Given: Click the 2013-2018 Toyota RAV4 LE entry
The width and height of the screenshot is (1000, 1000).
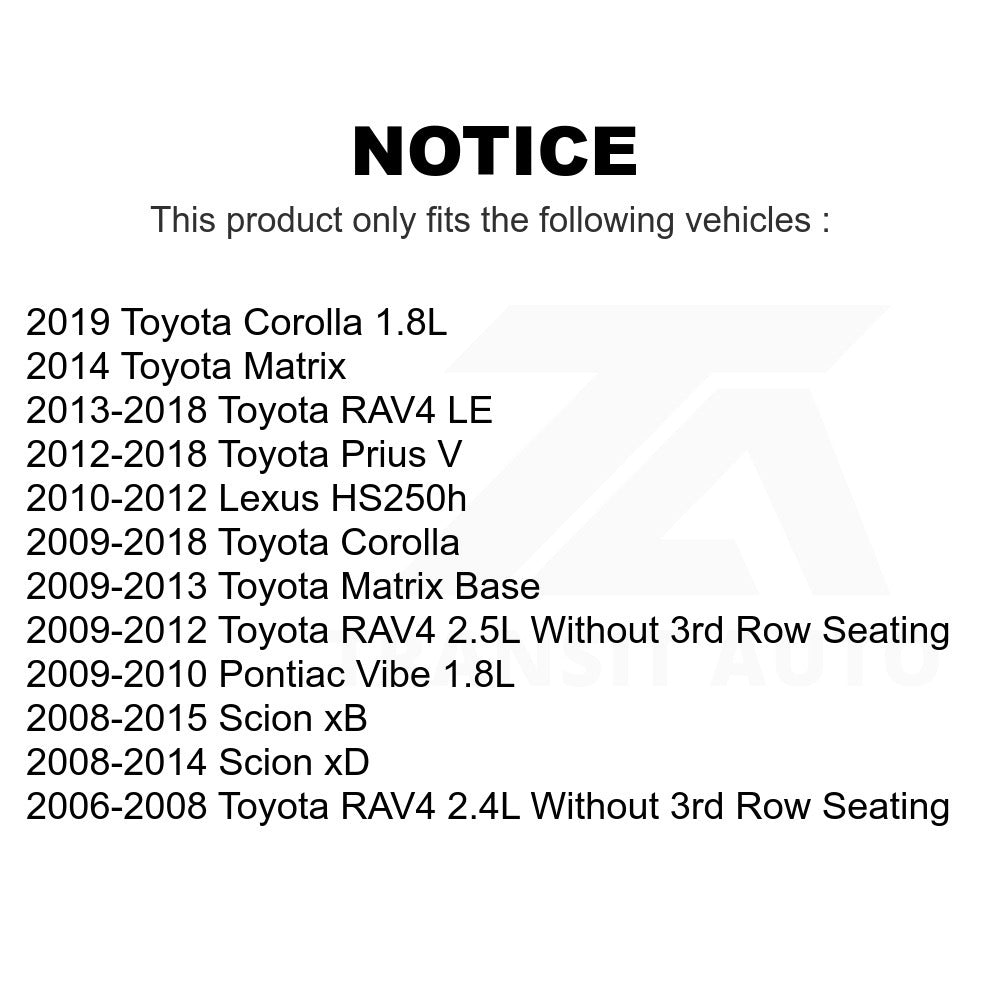Looking at the screenshot, I should pyautogui.click(x=259, y=410).
